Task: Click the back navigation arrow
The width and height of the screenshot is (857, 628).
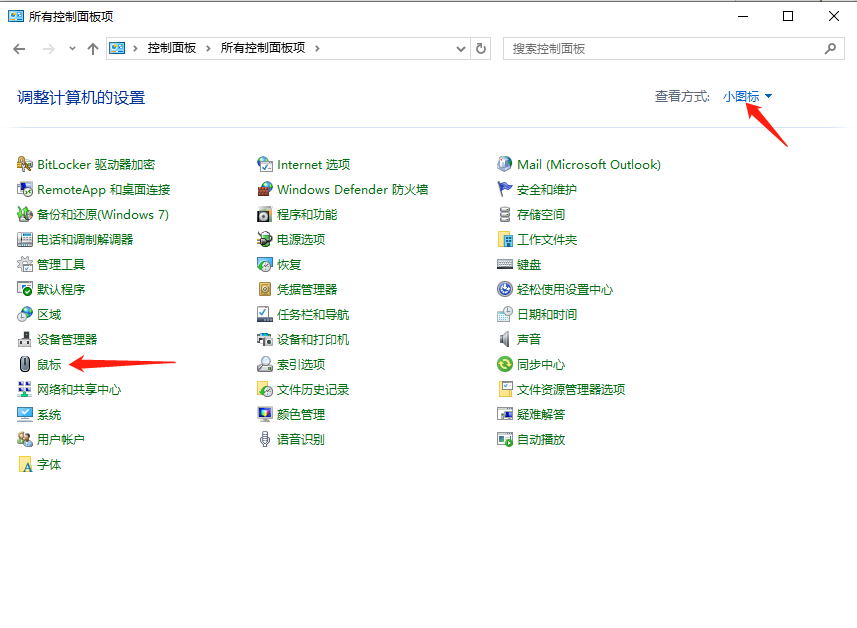Action: [x=18, y=47]
